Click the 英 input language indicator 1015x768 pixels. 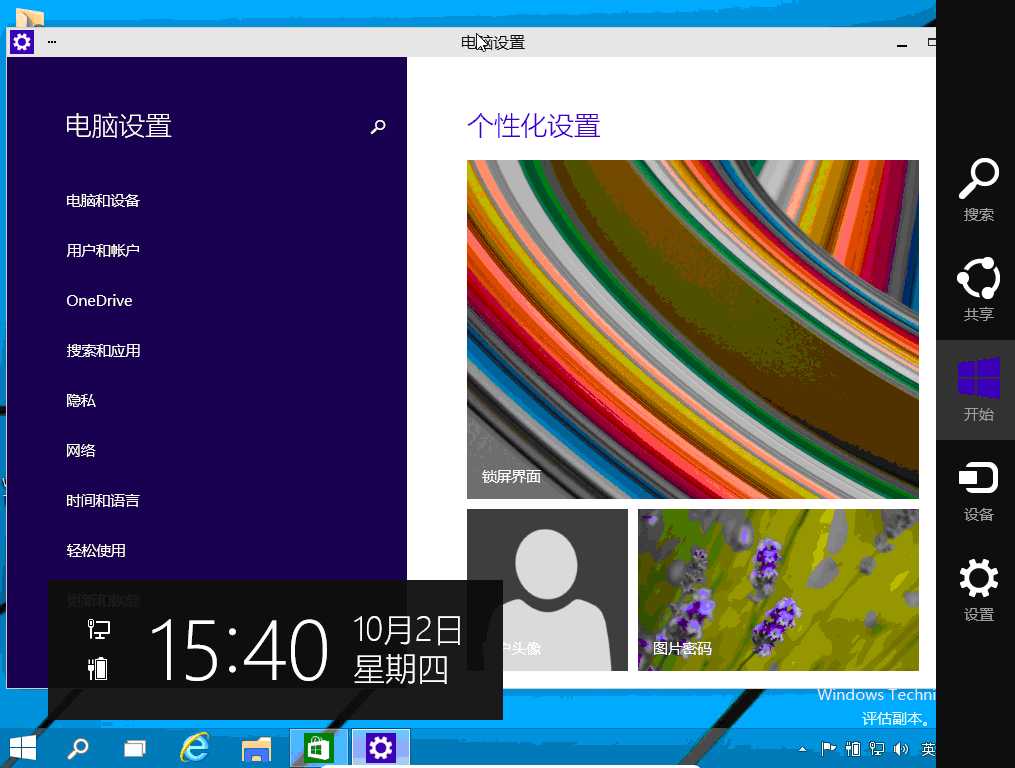[x=928, y=749]
